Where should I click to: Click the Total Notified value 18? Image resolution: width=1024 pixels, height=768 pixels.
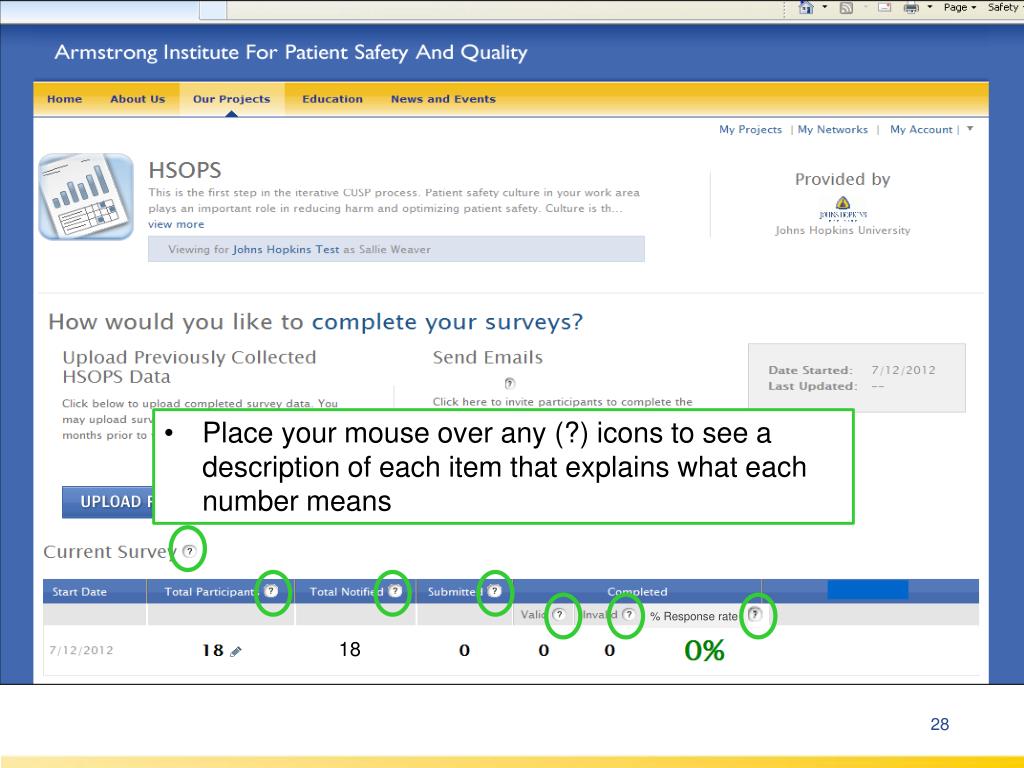pyautogui.click(x=349, y=649)
